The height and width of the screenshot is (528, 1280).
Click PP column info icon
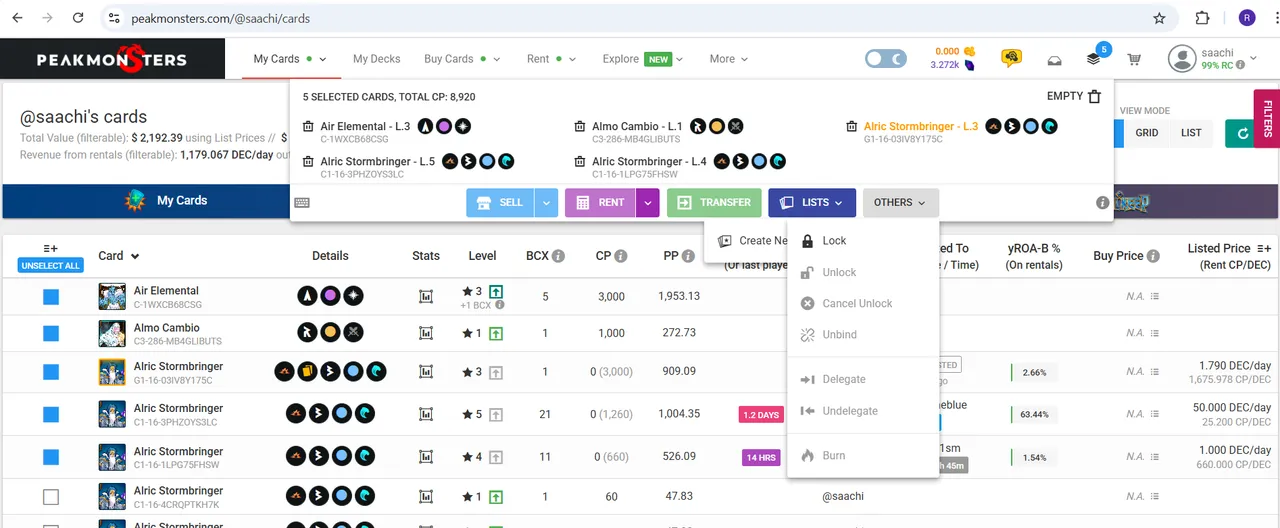[689, 256]
